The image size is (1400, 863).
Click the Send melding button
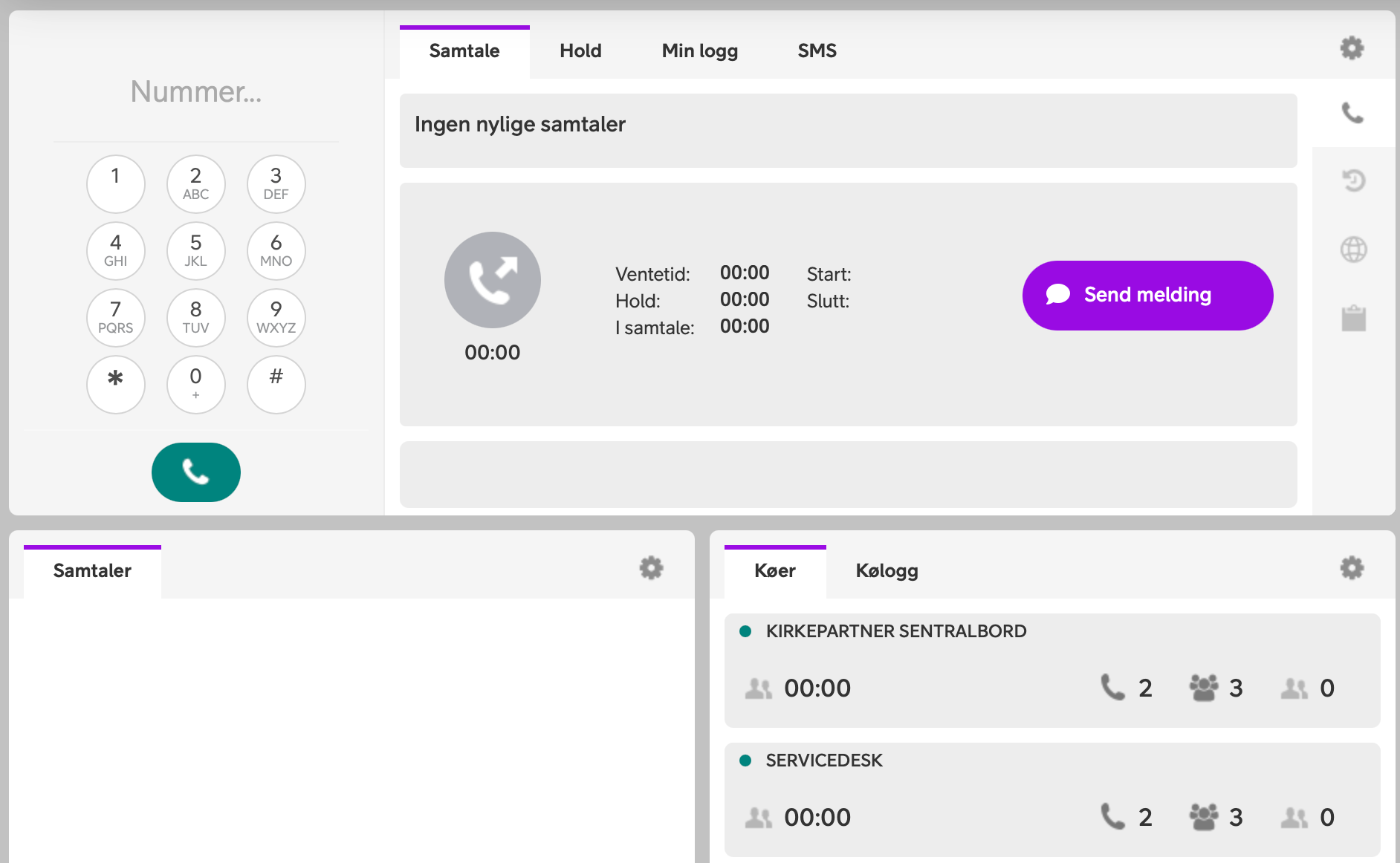(1147, 295)
